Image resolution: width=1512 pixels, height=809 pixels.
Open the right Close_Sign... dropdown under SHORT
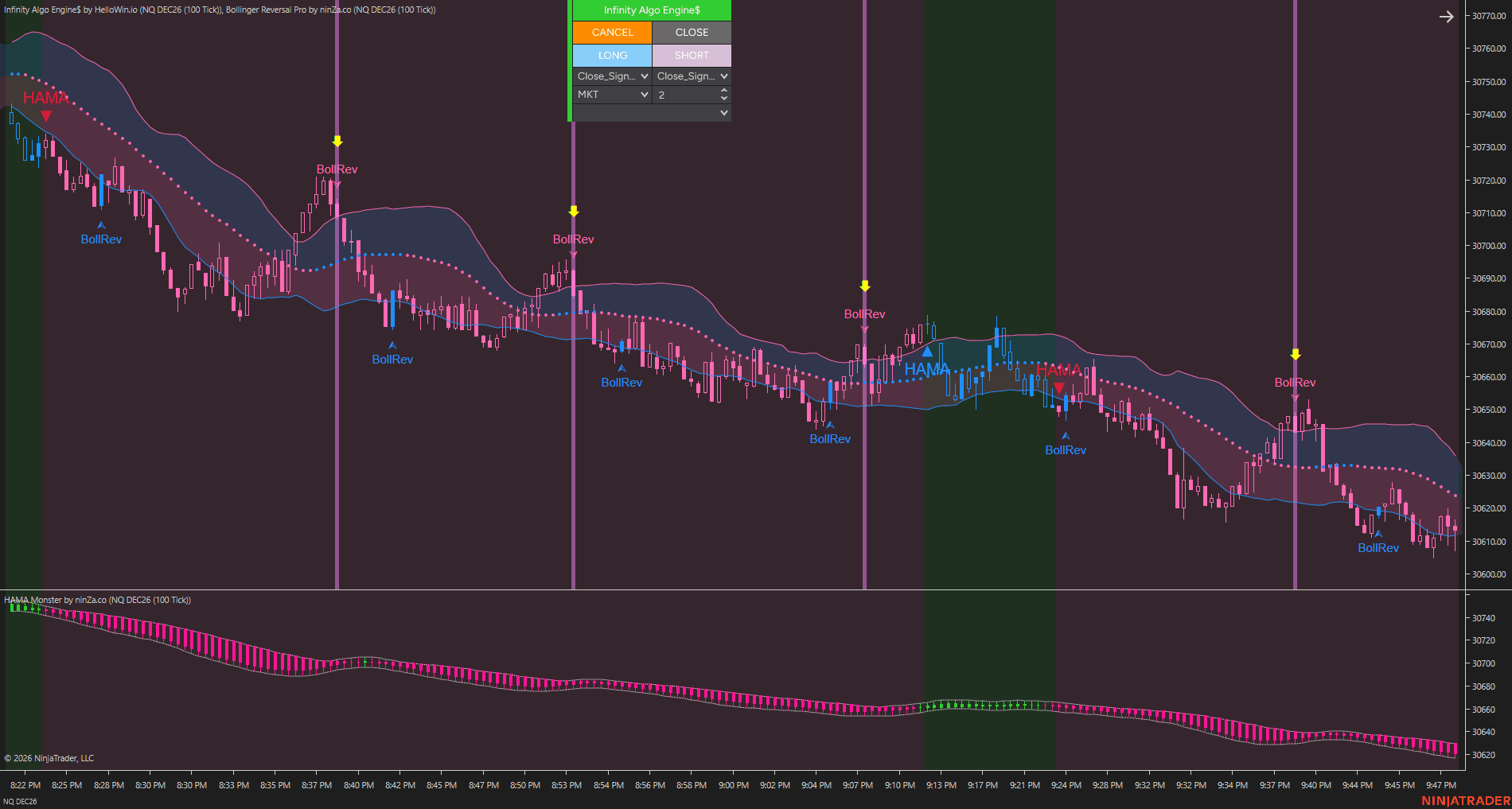(692, 76)
